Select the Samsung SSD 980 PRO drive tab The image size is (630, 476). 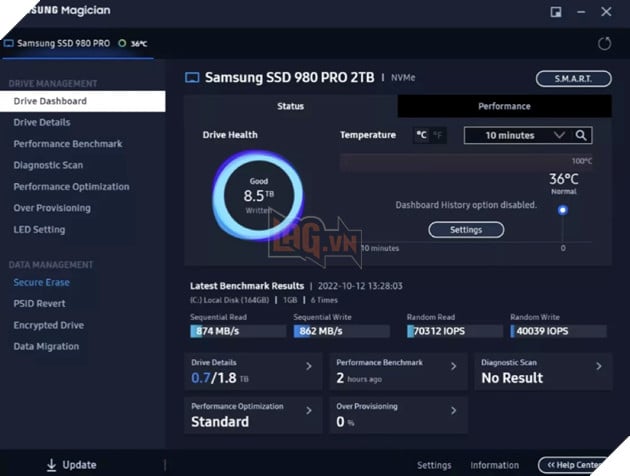point(77,43)
